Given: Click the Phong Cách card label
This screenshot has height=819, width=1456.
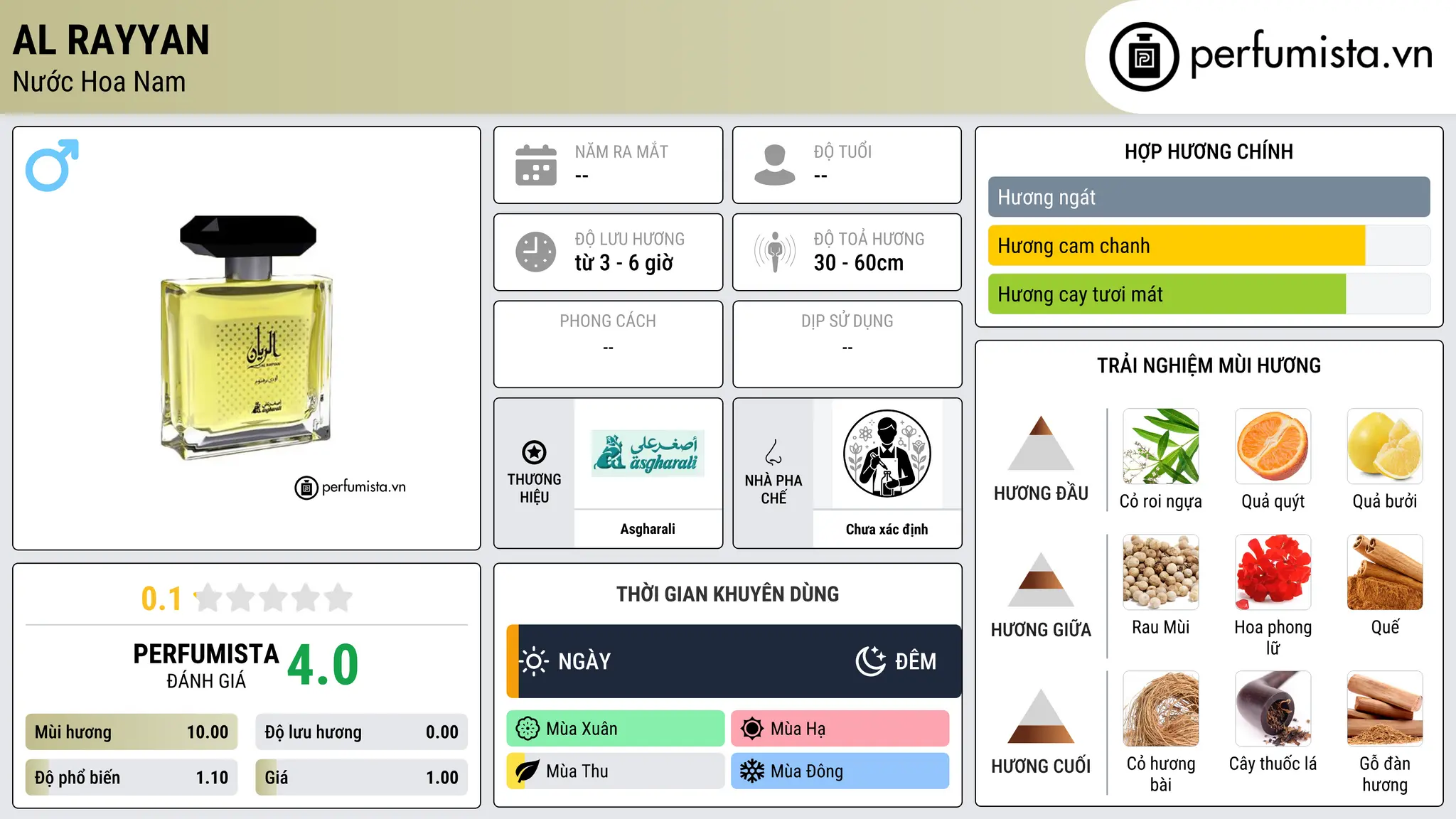Looking at the screenshot, I should (608, 321).
